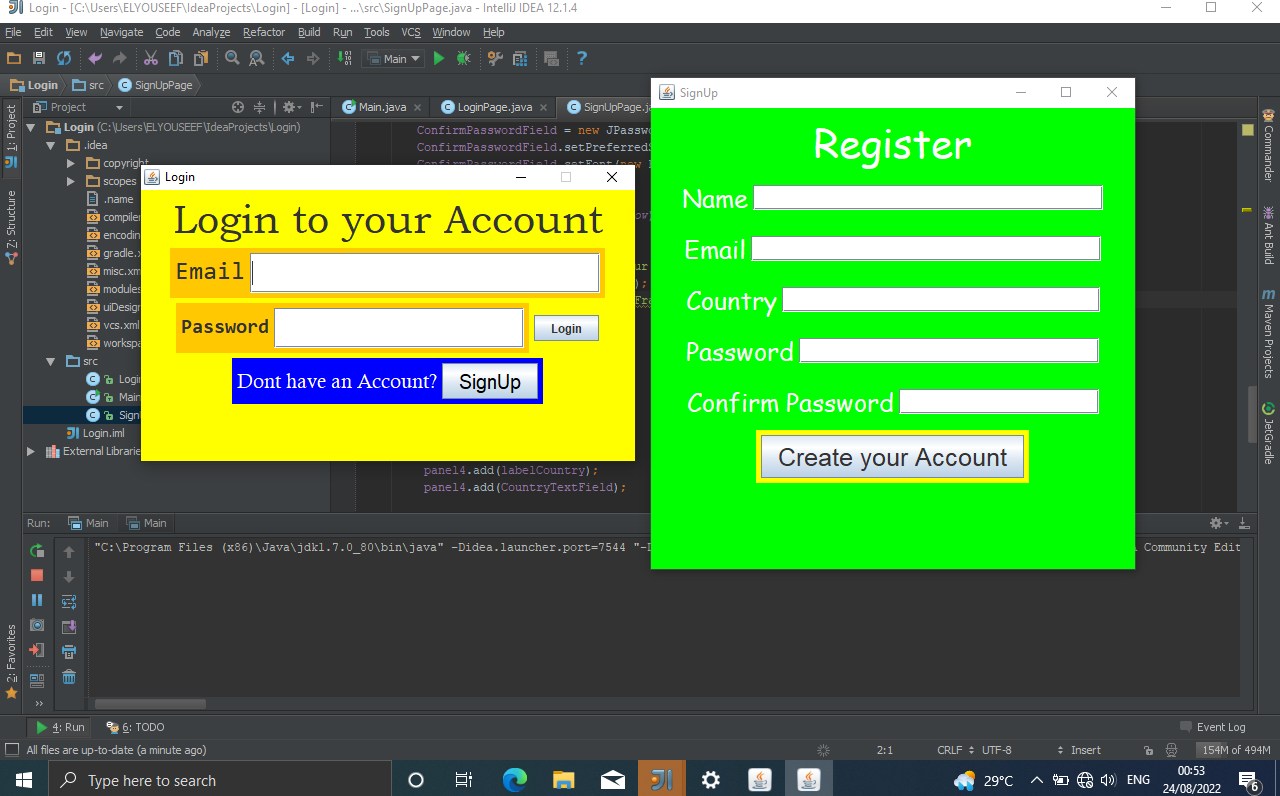This screenshot has width=1280, height=796.
Task: Clear console with trash icon
Action: [69, 677]
